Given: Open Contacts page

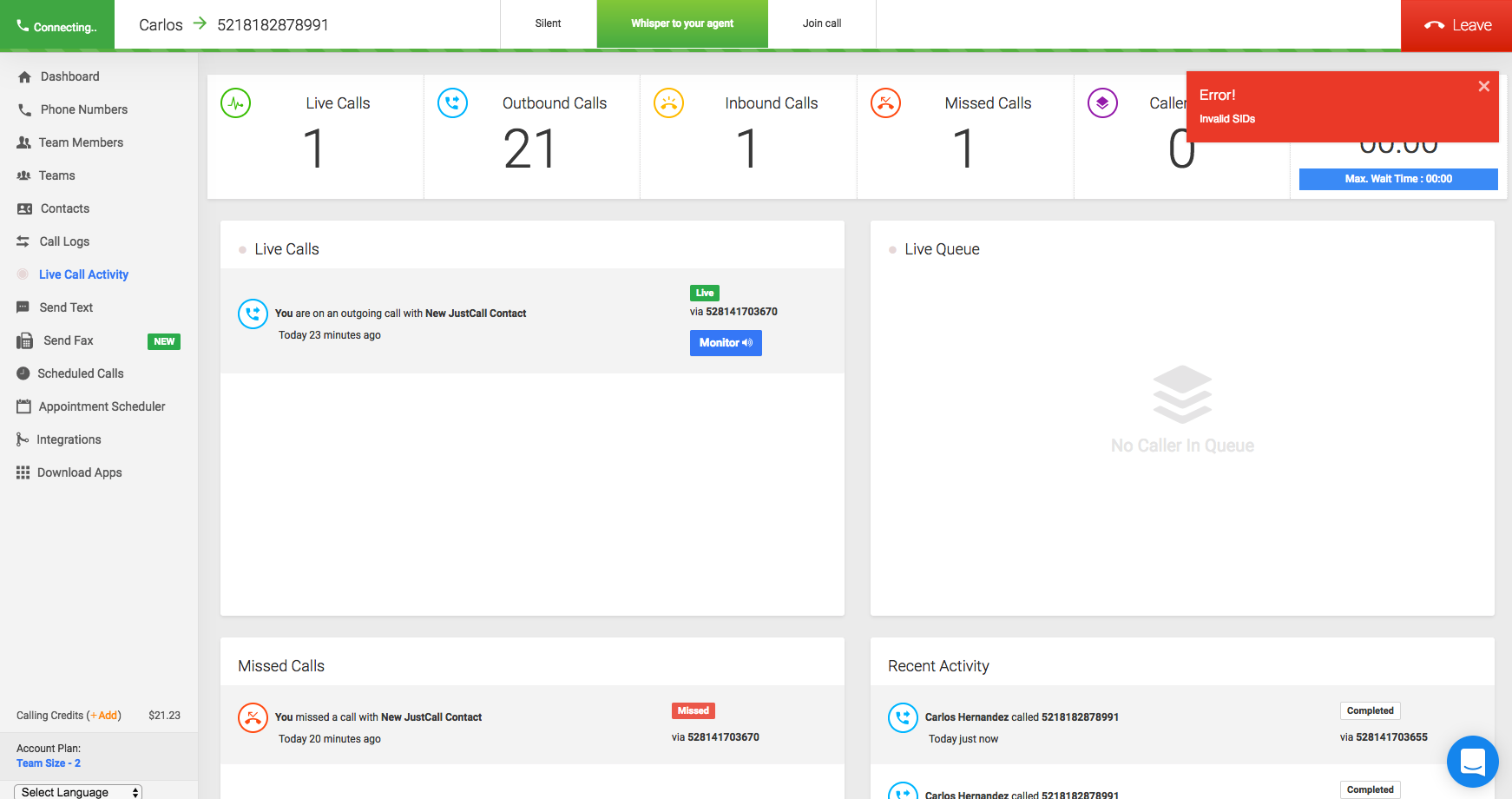Looking at the screenshot, I should click(x=65, y=208).
